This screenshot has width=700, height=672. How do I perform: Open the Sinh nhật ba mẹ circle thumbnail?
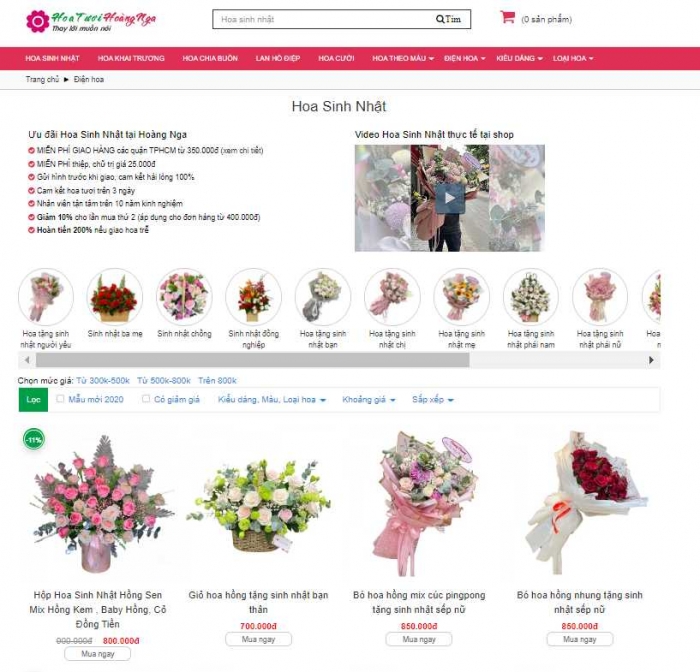pos(115,296)
